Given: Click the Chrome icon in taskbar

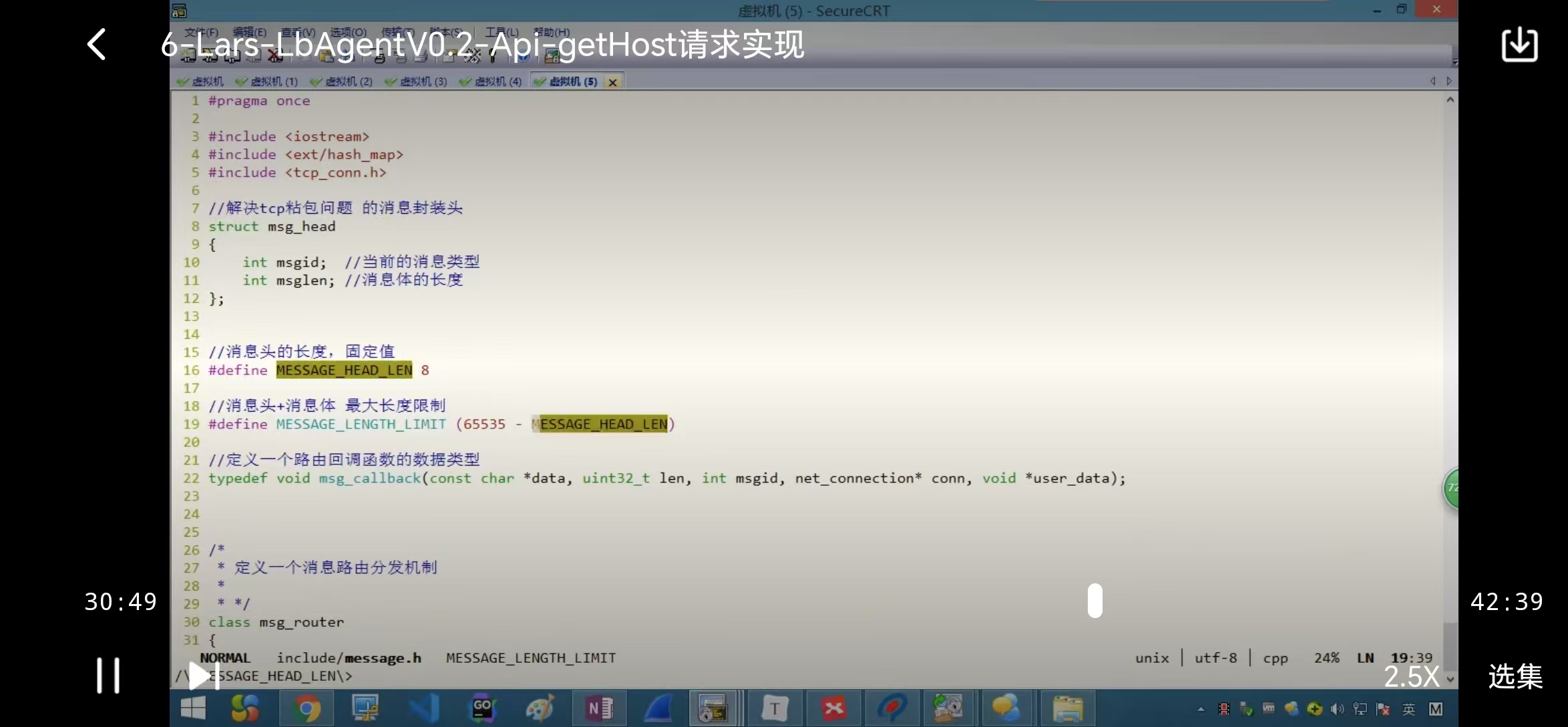Looking at the screenshot, I should (x=307, y=708).
